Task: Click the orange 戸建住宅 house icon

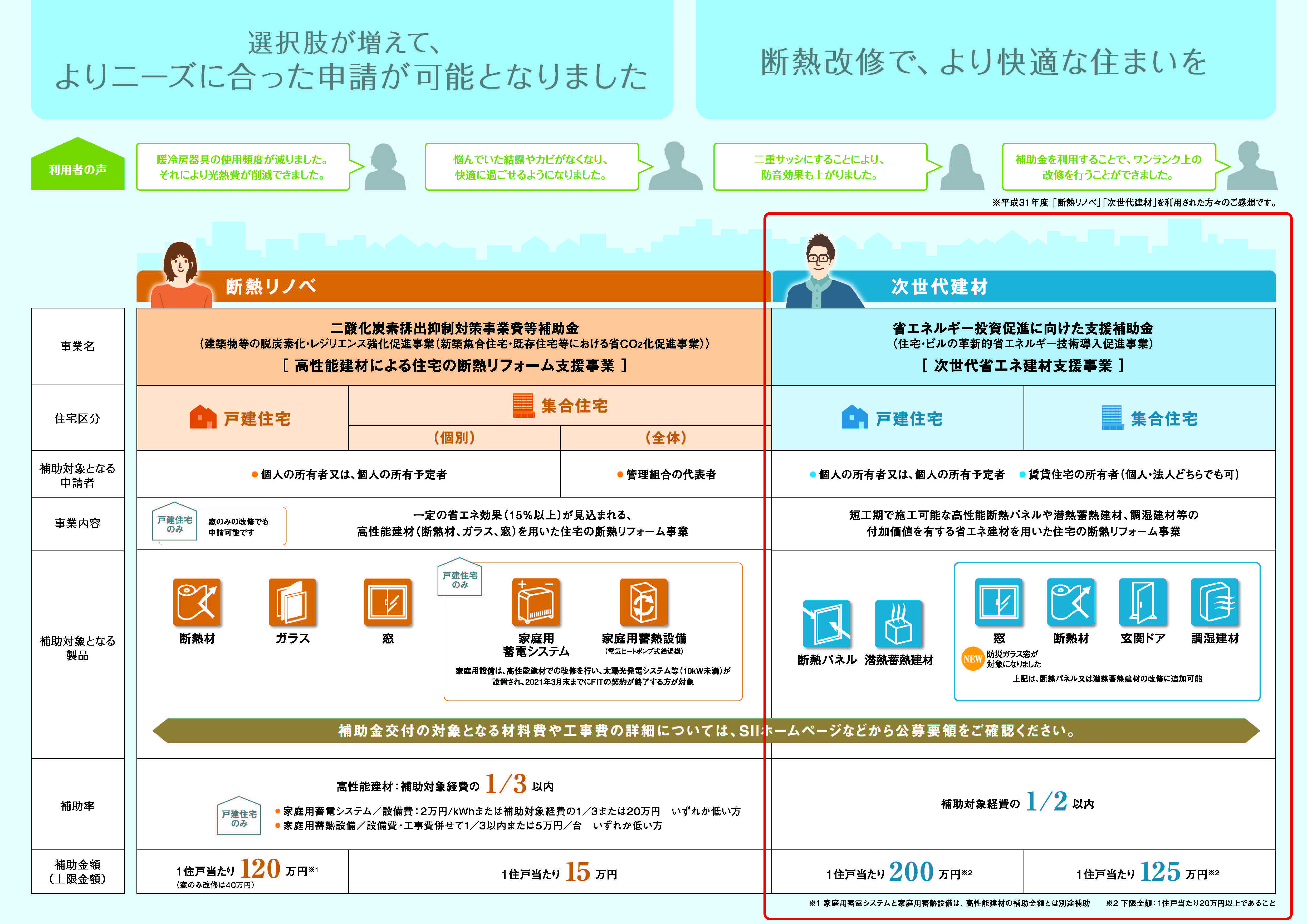Action: click(x=203, y=418)
